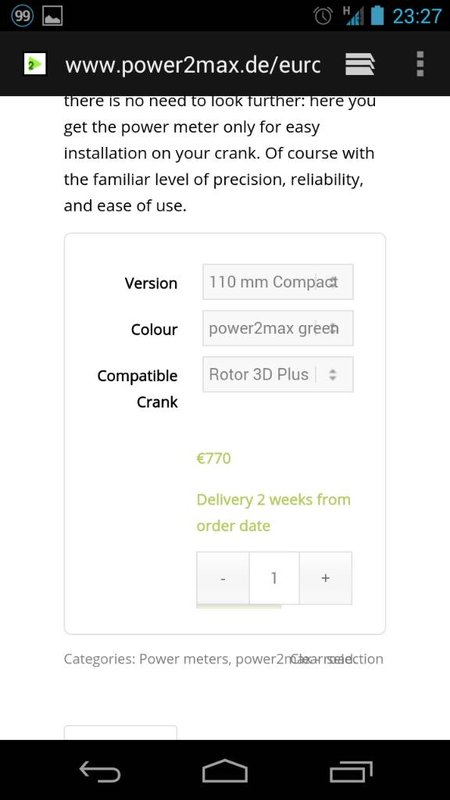Select the quantity field showing 1
Image resolution: width=450 pixels, height=800 pixels.
274,578
